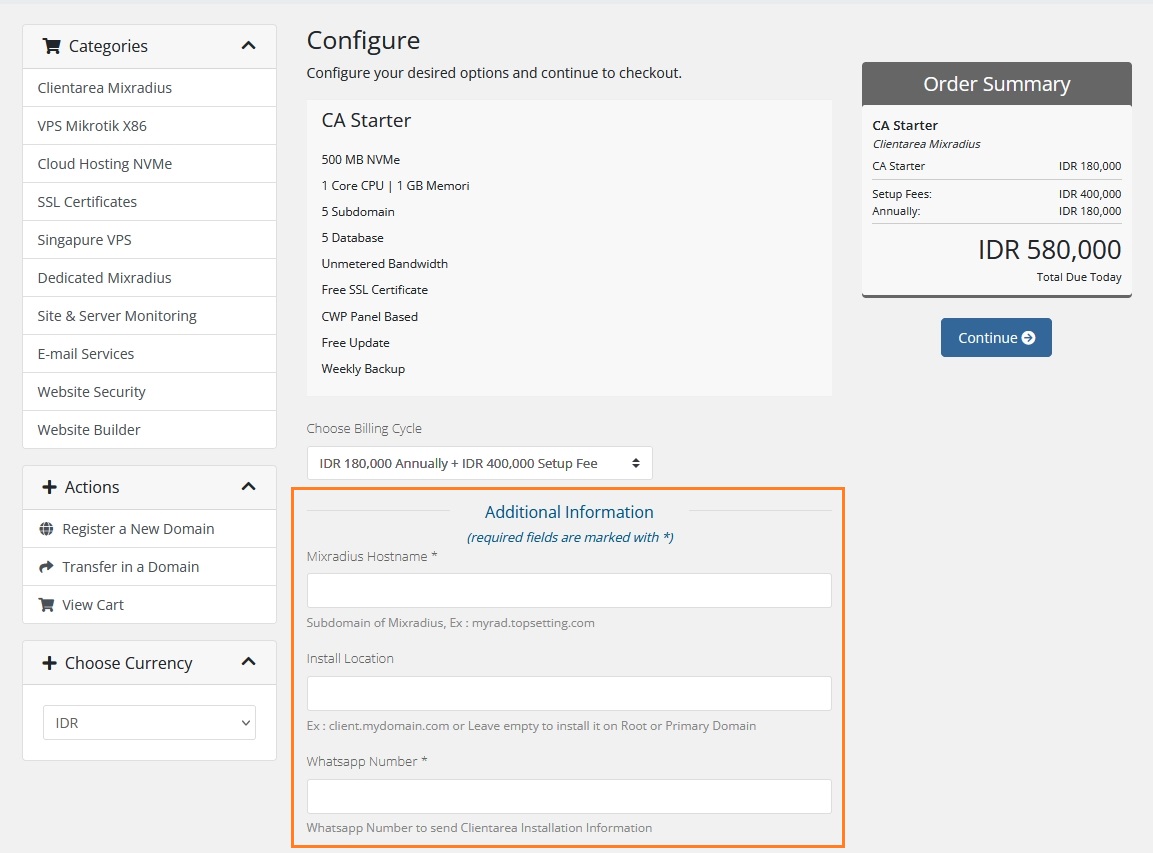Viewport: 1153px width, 853px height.
Task: Collapse the Actions panel chevron
Action: pos(249,486)
